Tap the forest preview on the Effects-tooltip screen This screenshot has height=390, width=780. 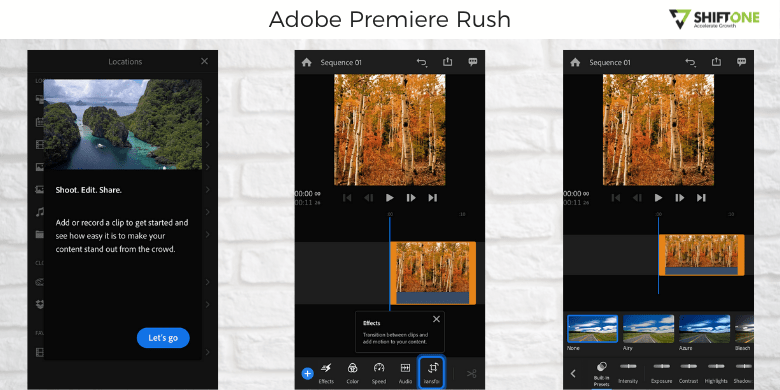390,130
